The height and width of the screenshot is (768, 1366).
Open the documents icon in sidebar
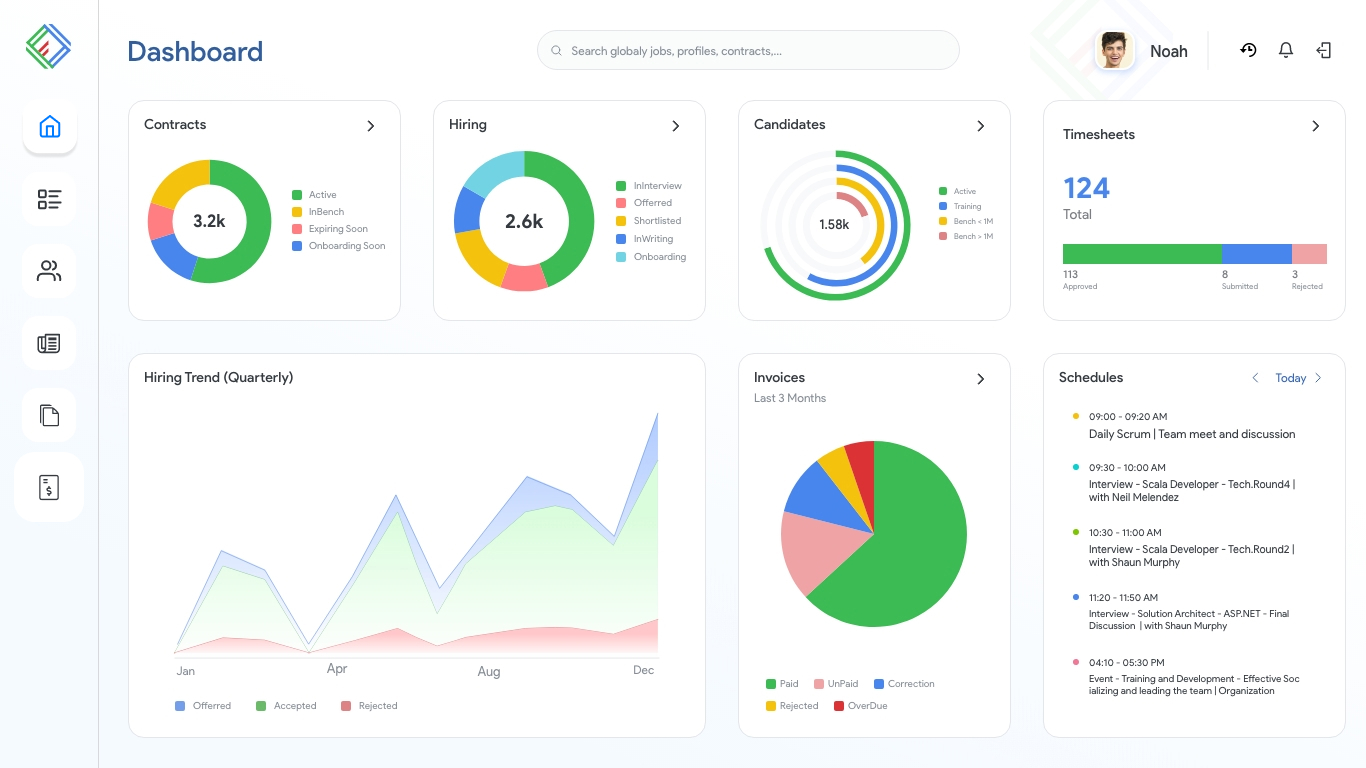point(49,415)
